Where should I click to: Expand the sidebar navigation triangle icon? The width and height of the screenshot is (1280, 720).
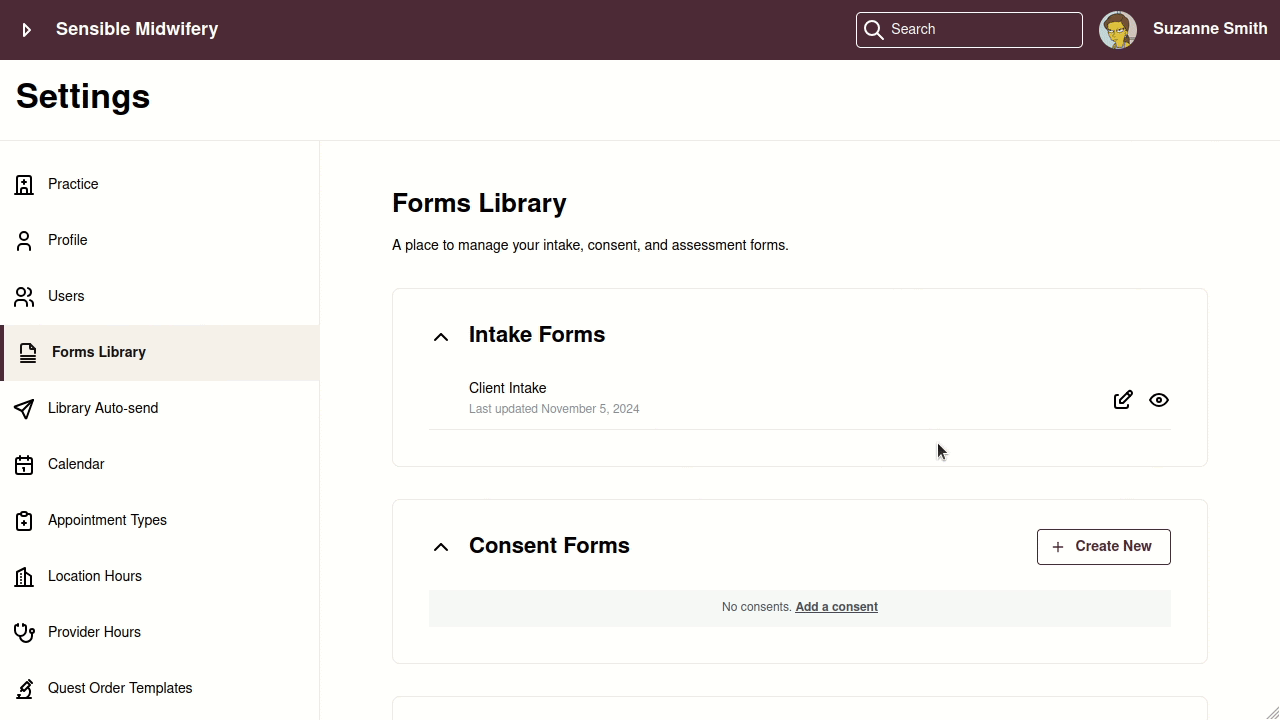[27, 30]
